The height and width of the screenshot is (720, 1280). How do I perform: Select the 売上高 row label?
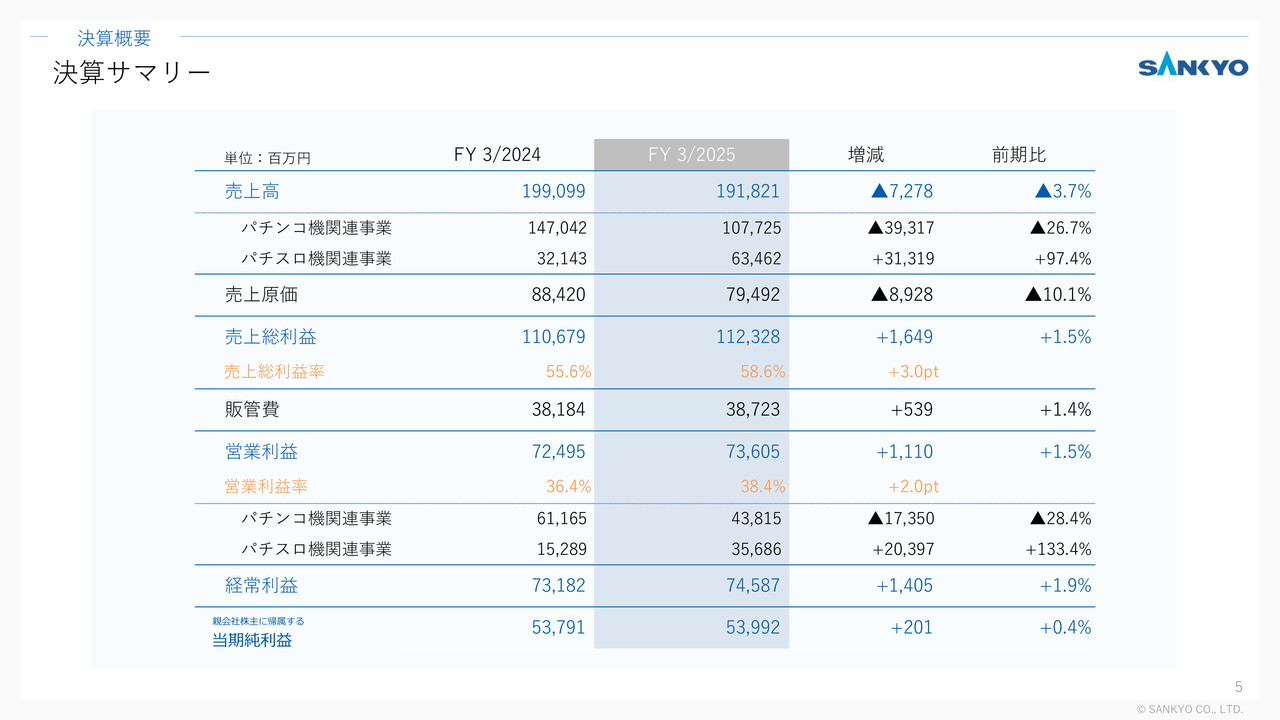pos(252,191)
